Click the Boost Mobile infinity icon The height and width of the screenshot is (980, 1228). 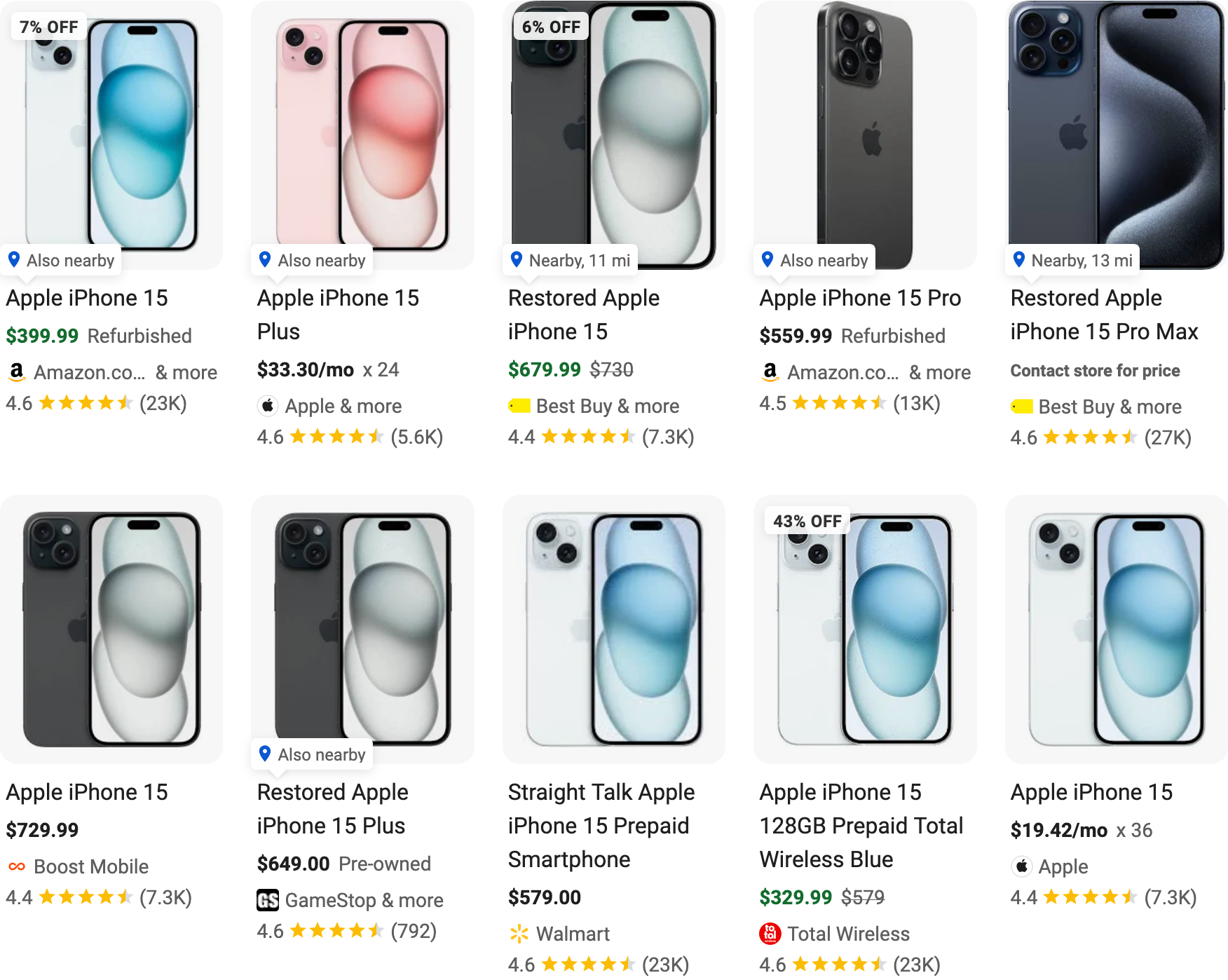click(x=17, y=866)
